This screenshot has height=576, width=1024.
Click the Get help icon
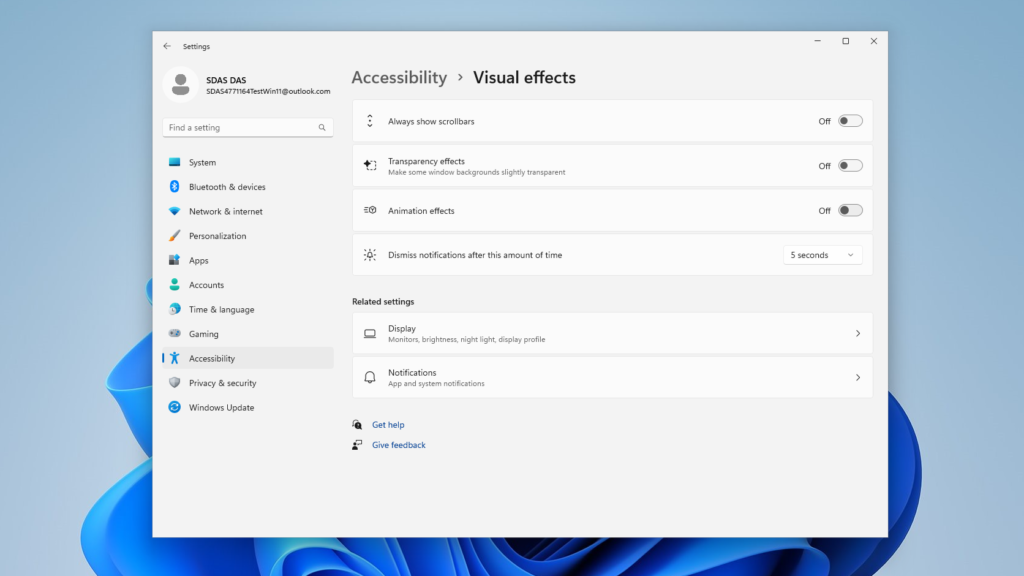coord(357,424)
